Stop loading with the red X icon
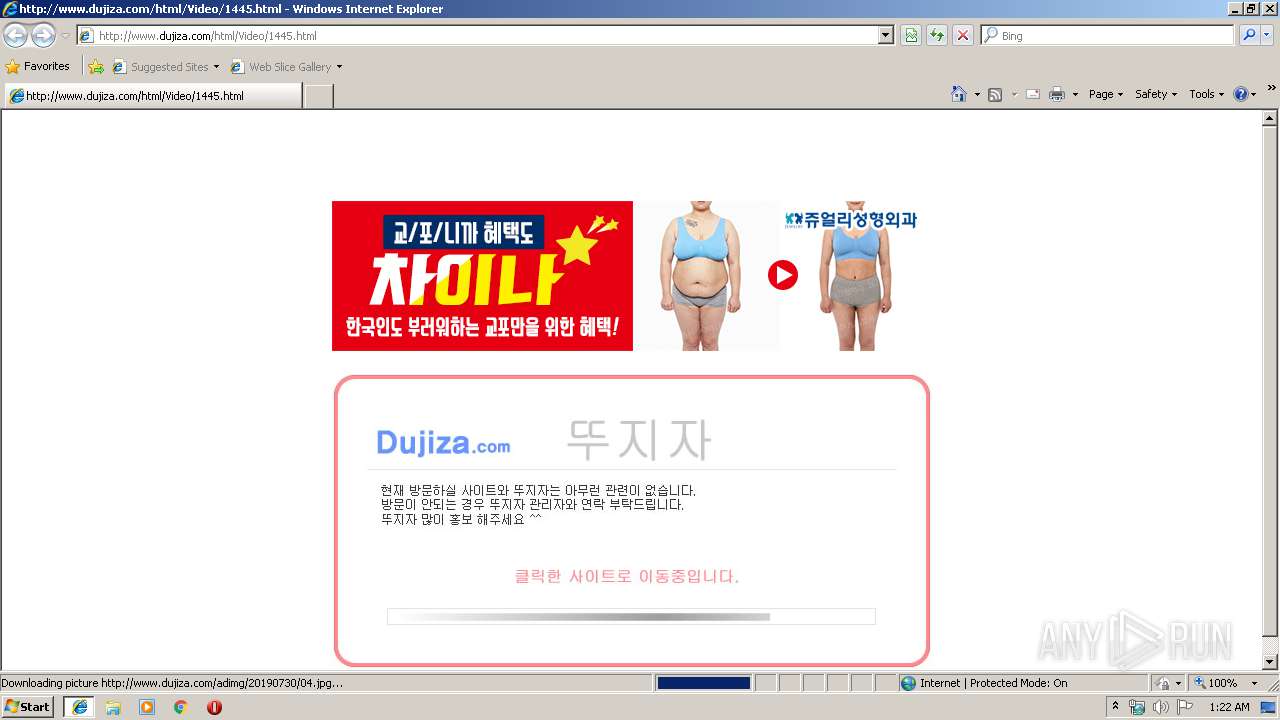The height and width of the screenshot is (720, 1280). [x=963, y=36]
